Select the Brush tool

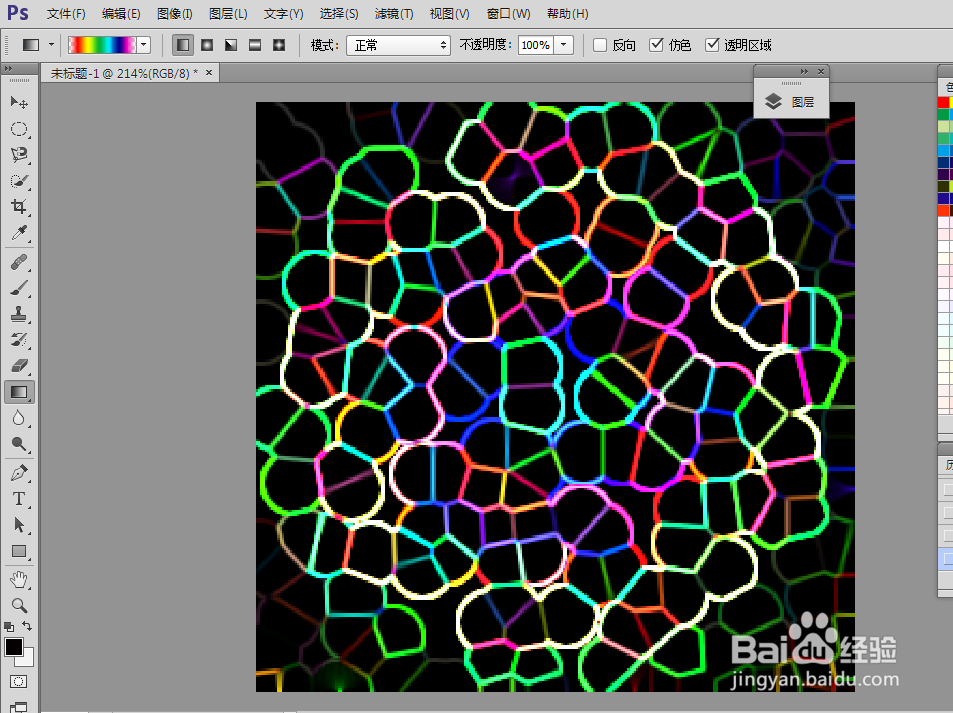pyautogui.click(x=19, y=288)
